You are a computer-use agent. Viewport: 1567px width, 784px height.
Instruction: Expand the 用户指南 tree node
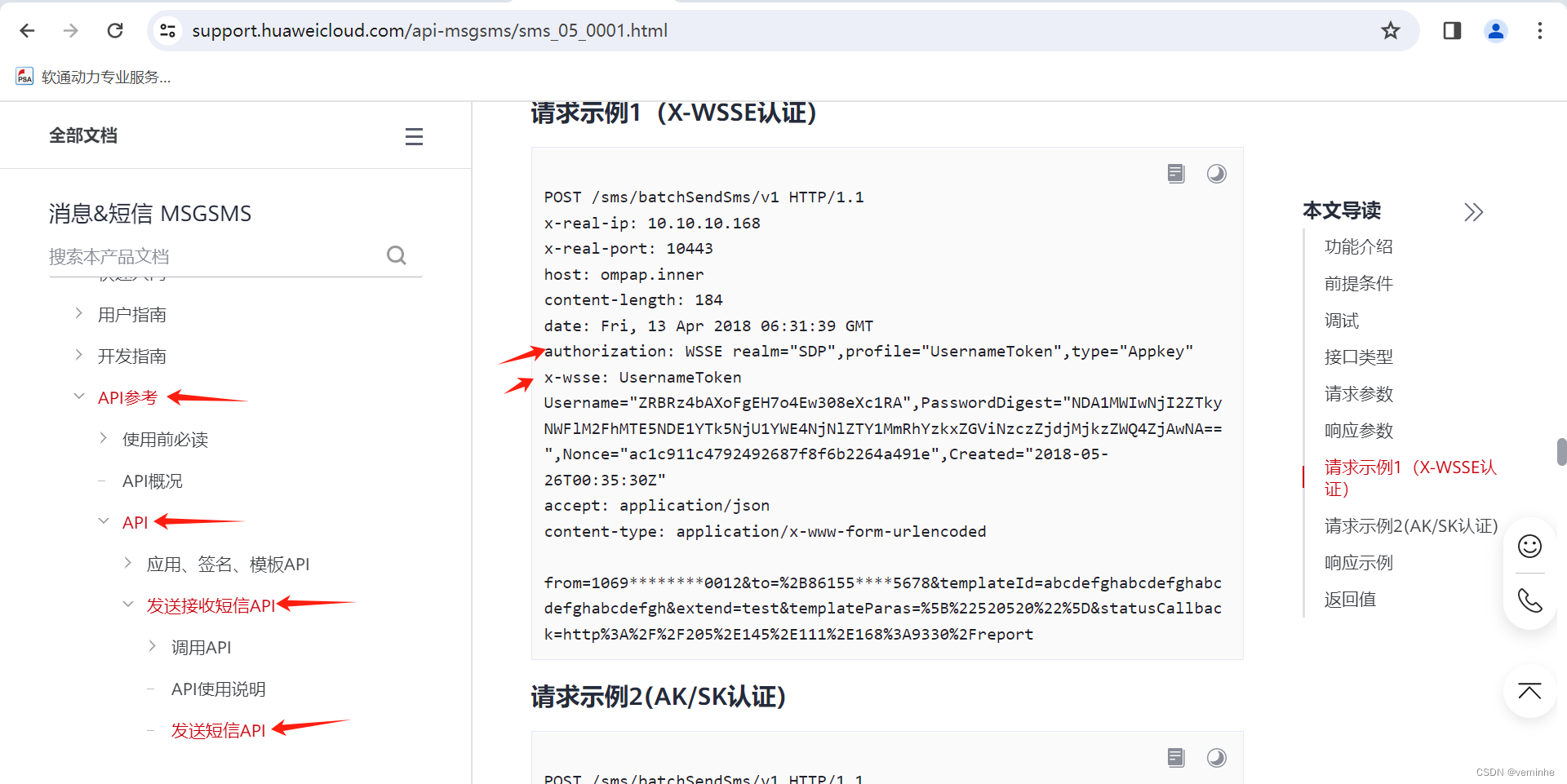78,313
